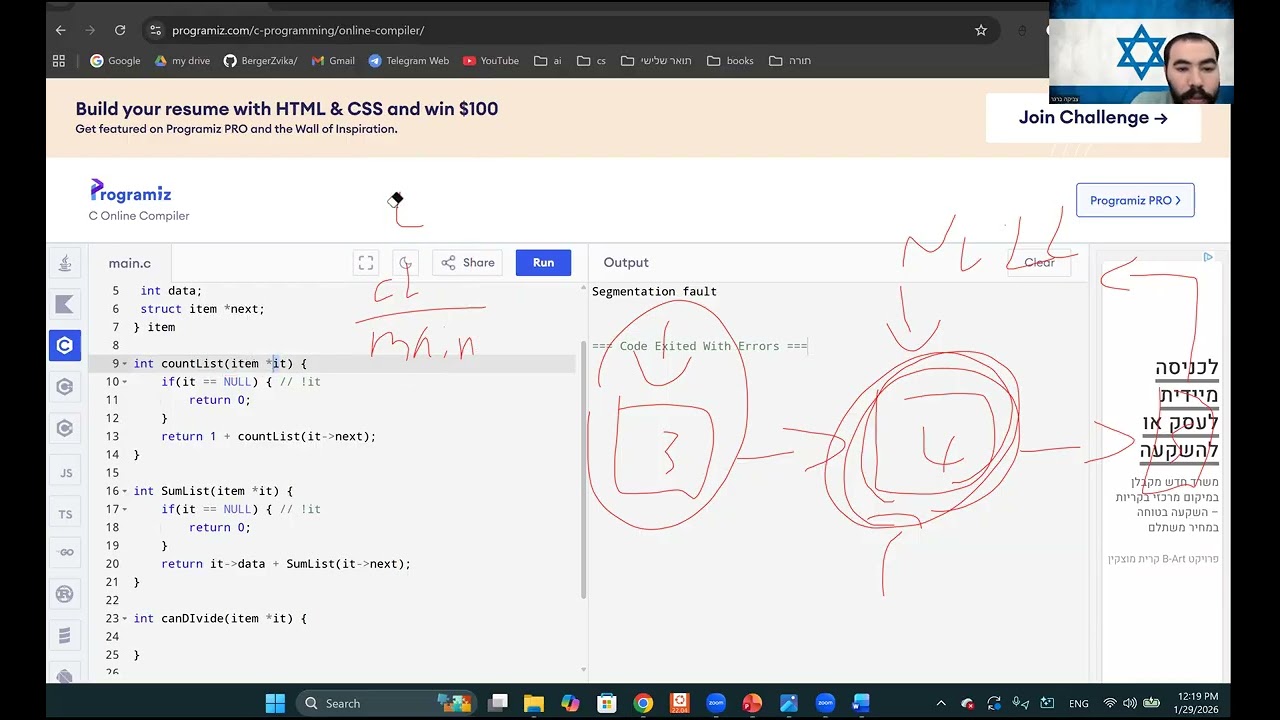Open the YouTube bookmark

(490, 60)
